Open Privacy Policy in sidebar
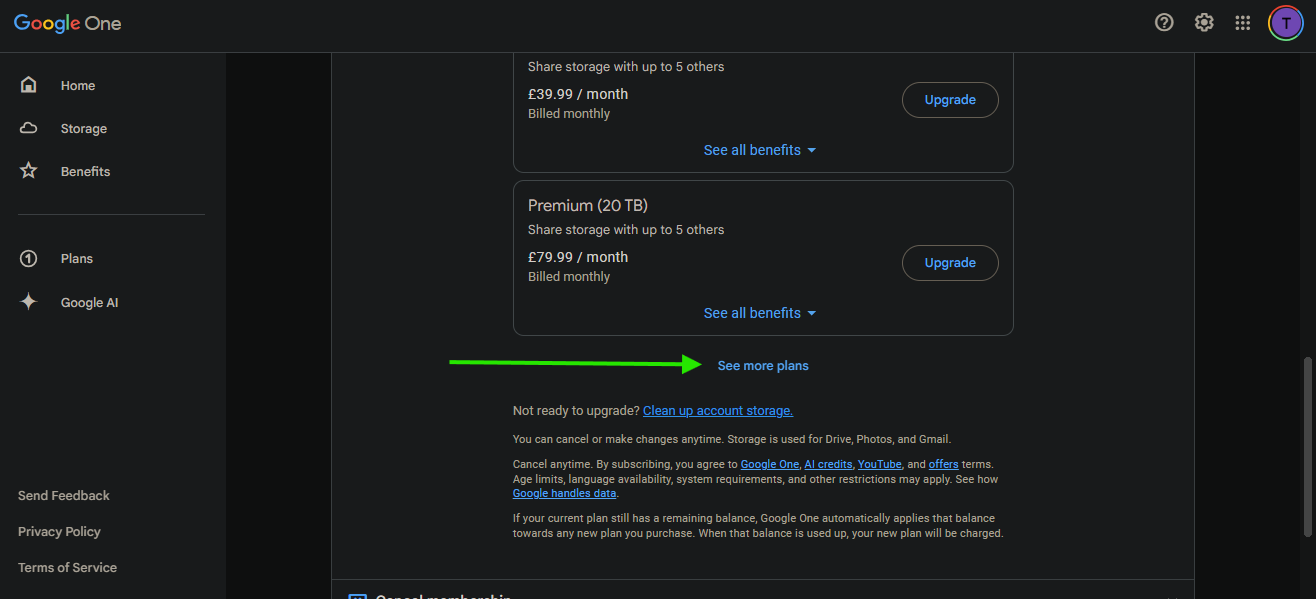 point(59,532)
